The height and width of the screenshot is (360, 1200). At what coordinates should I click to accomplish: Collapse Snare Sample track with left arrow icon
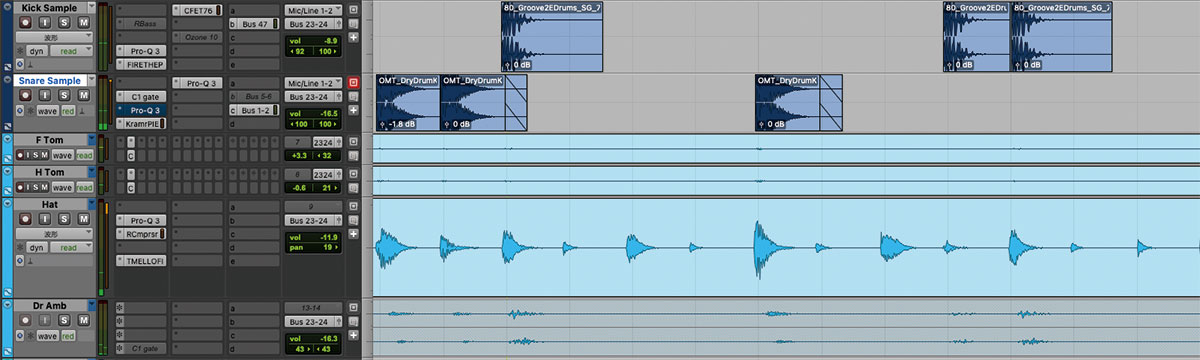[x=7, y=80]
